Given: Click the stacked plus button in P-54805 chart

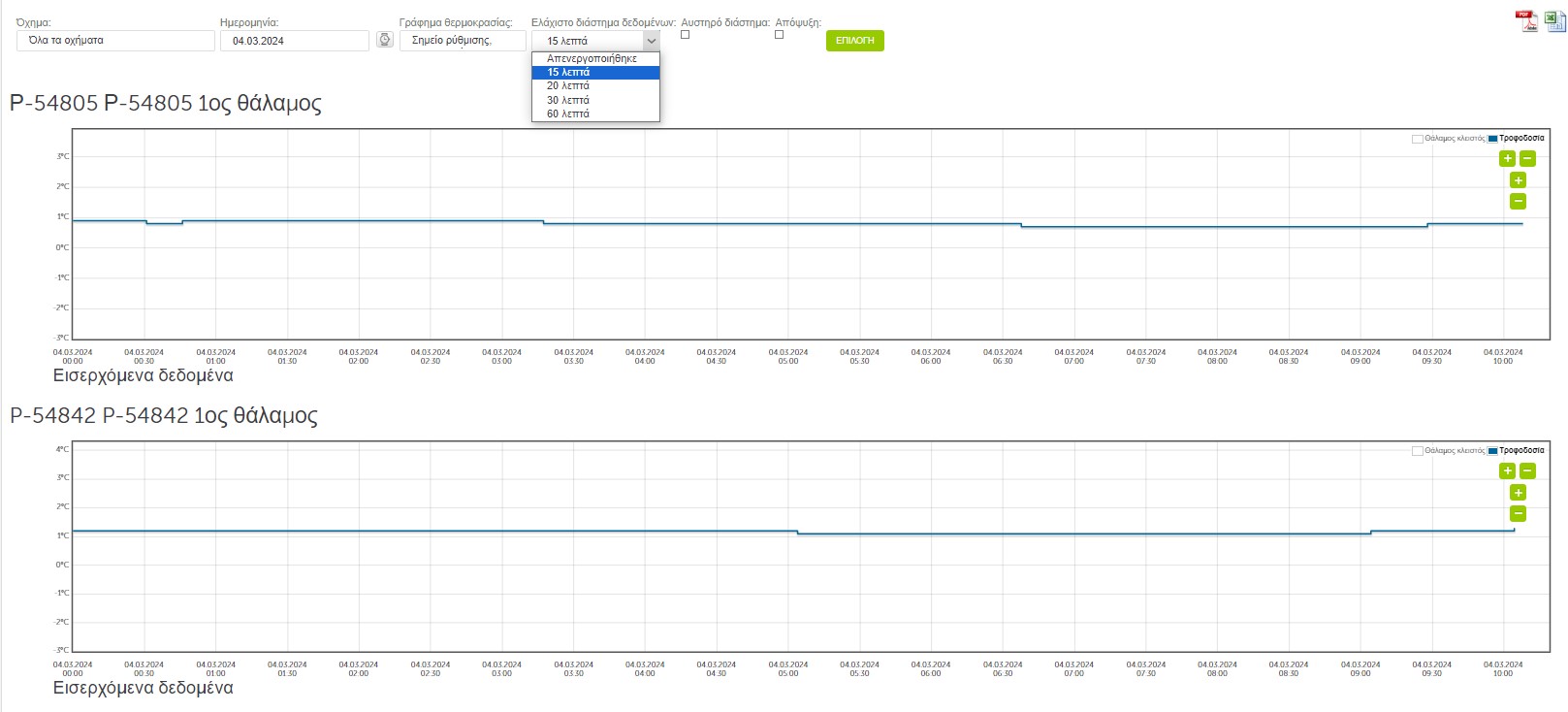Looking at the screenshot, I should [x=1519, y=180].
